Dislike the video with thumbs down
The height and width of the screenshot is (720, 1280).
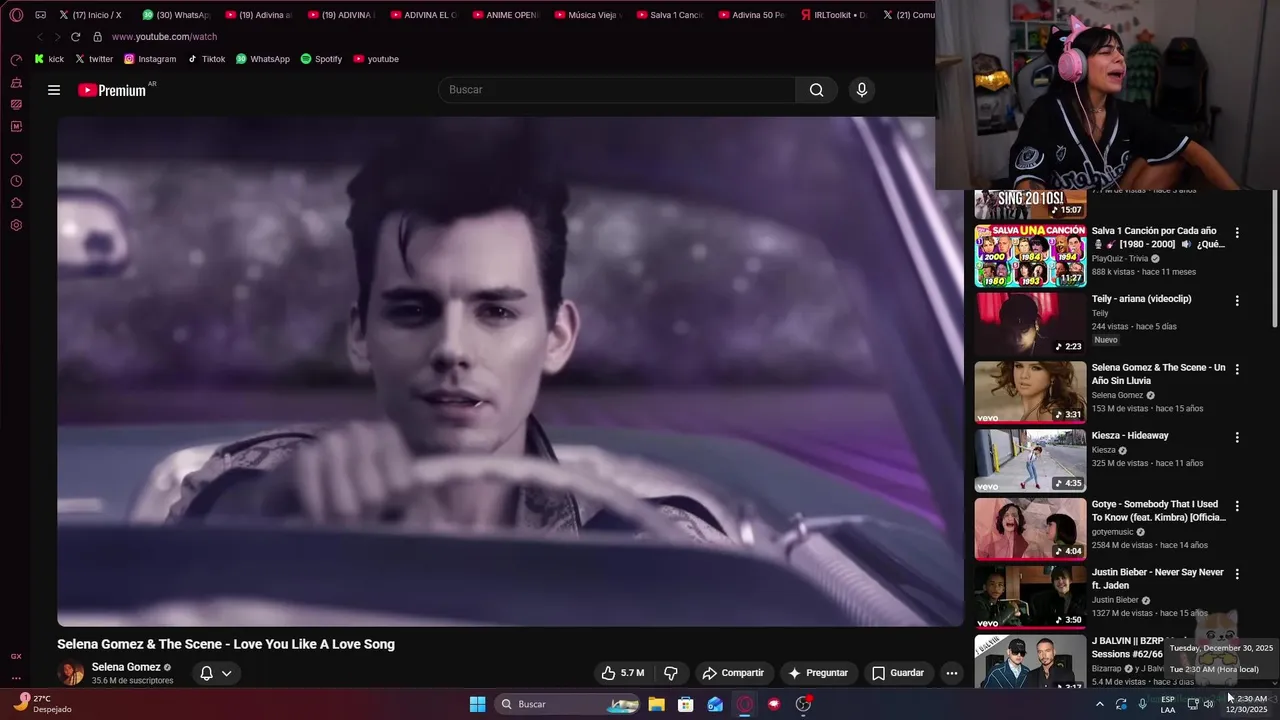(x=671, y=673)
